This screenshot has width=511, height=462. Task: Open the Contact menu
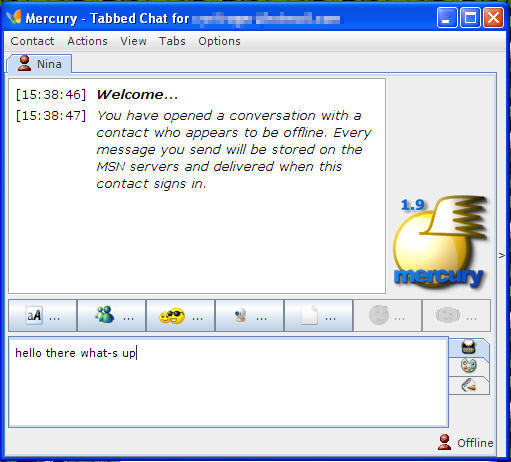(x=32, y=41)
